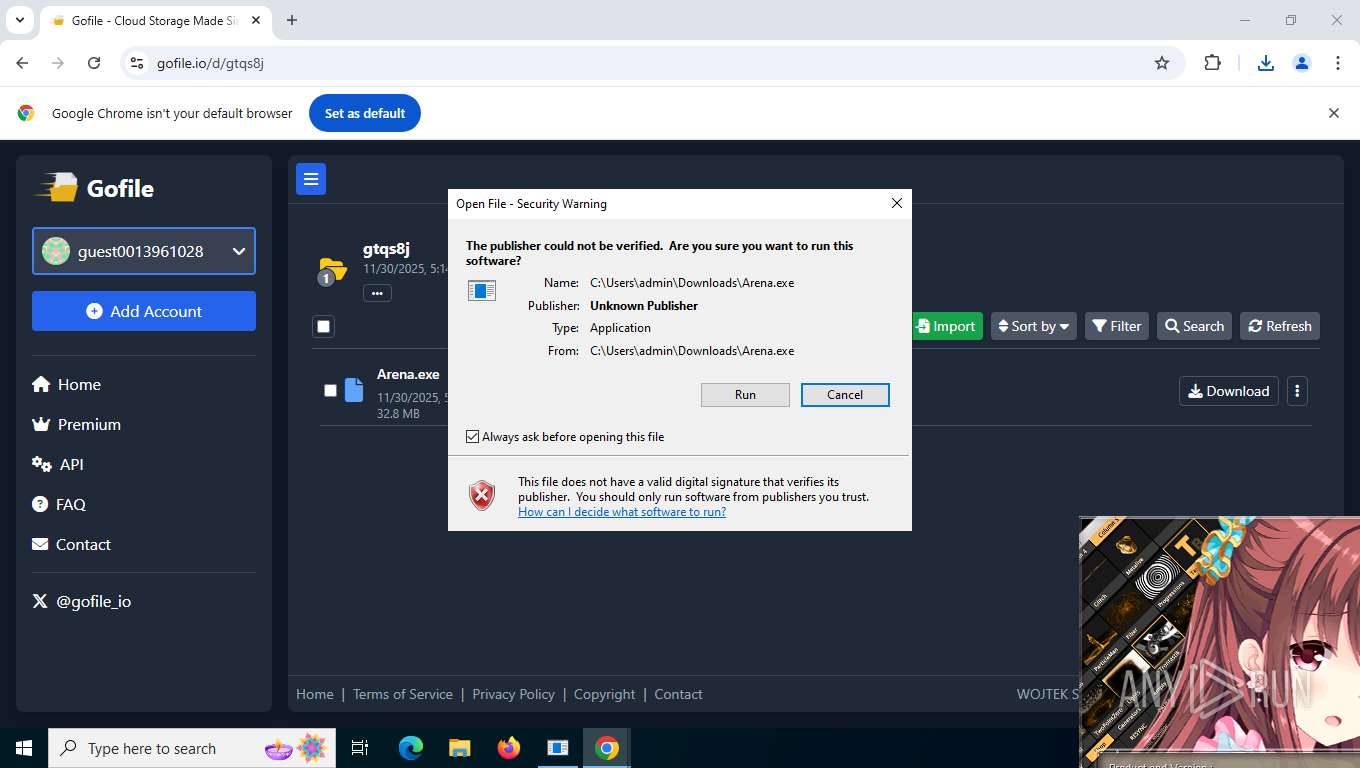
Task: Switch to Chrome taskbar icon
Action: 607,748
